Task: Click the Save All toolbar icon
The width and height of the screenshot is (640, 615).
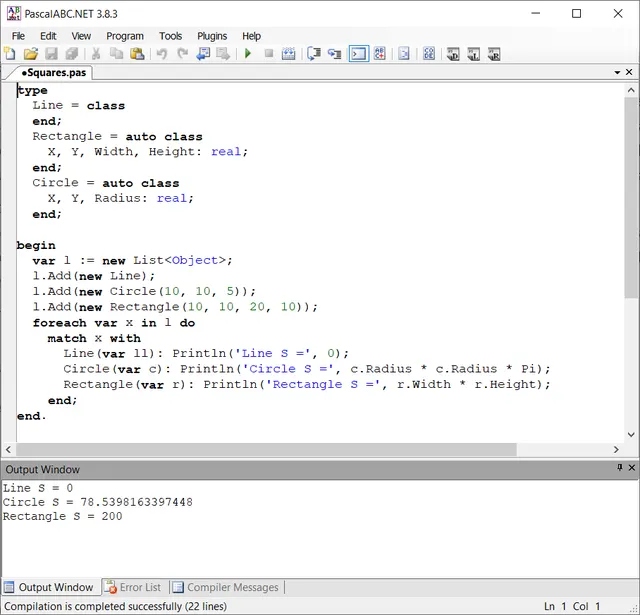Action: click(x=72, y=53)
